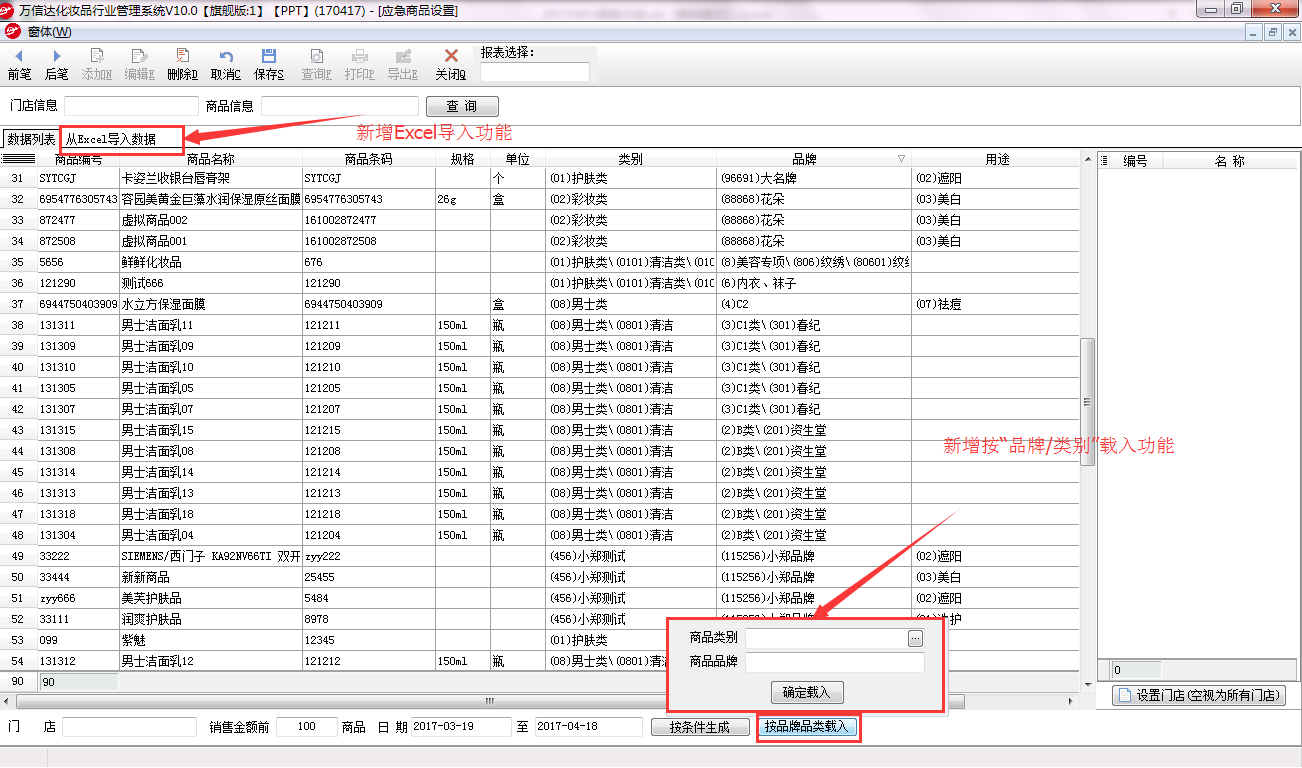Viewport: 1302px width, 768px height.
Task: Click the app logo icon in menu bar
Action: pos(12,32)
